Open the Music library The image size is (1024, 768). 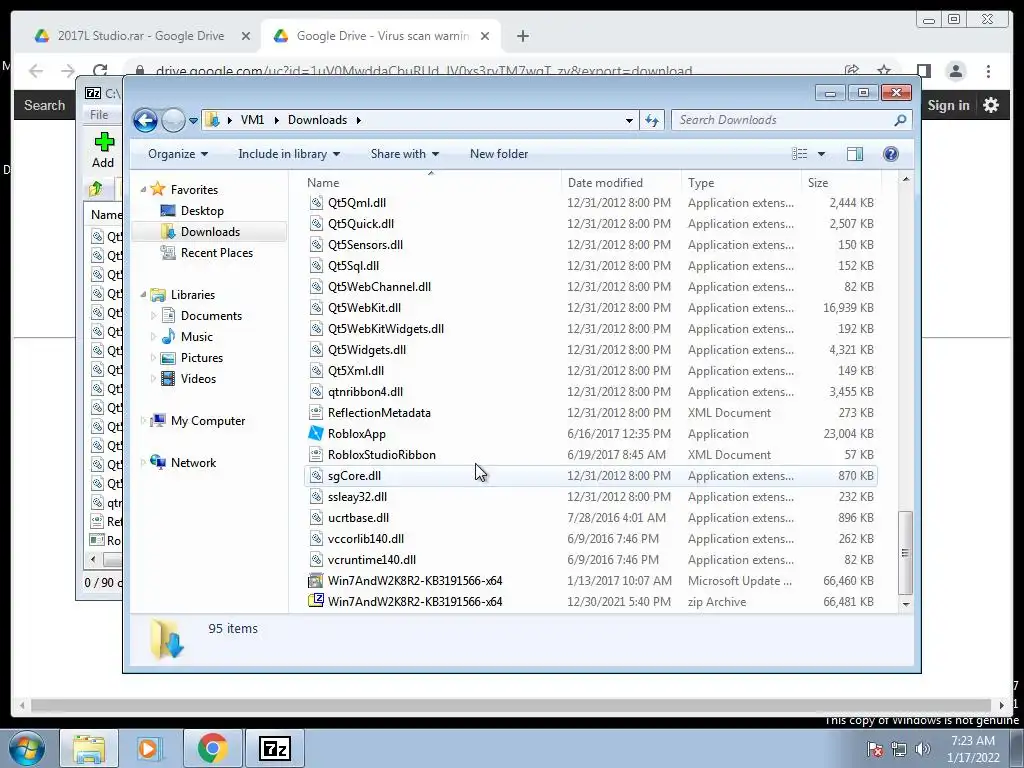197,337
